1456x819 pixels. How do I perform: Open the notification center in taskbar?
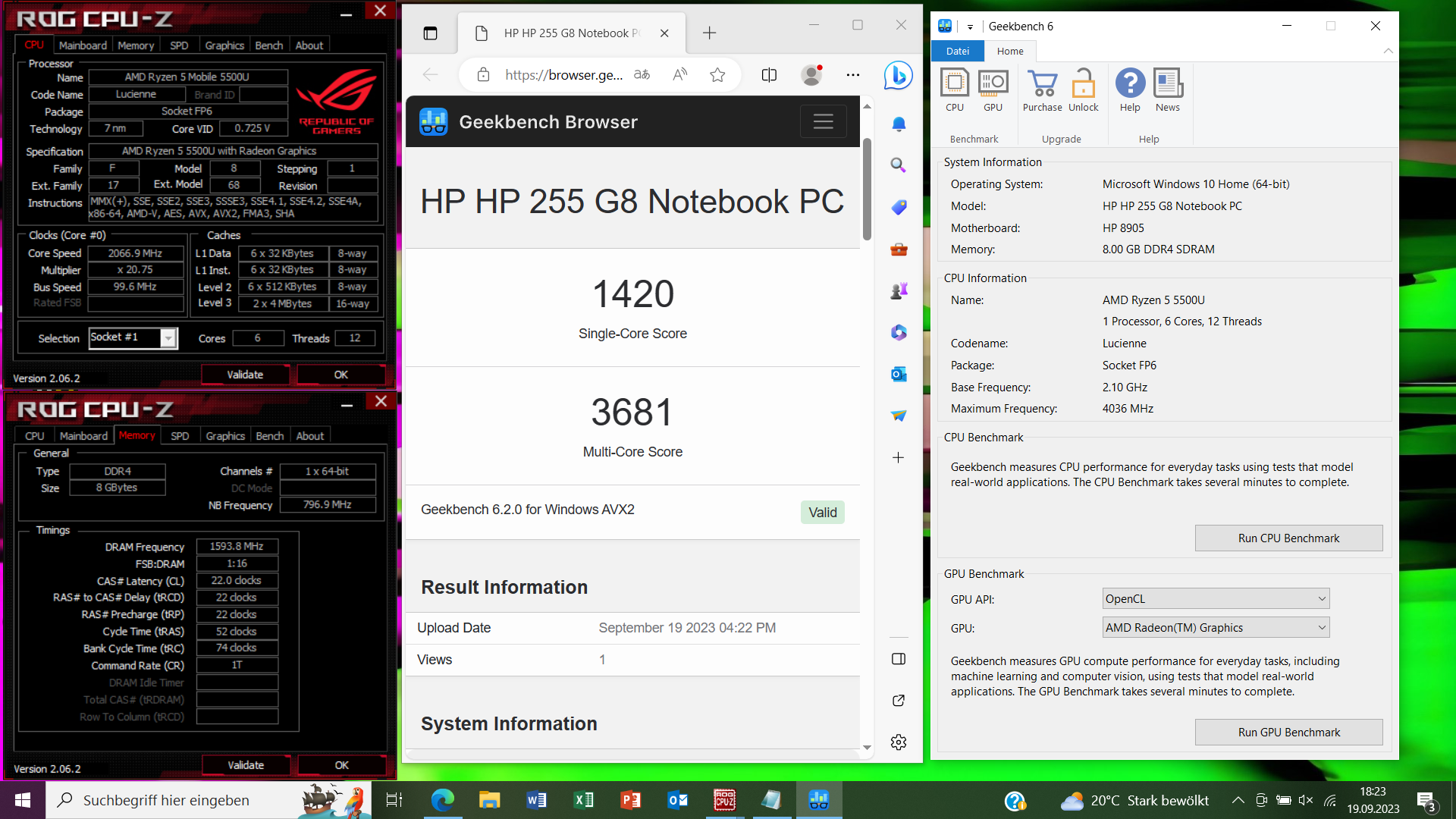coord(1426,801)
